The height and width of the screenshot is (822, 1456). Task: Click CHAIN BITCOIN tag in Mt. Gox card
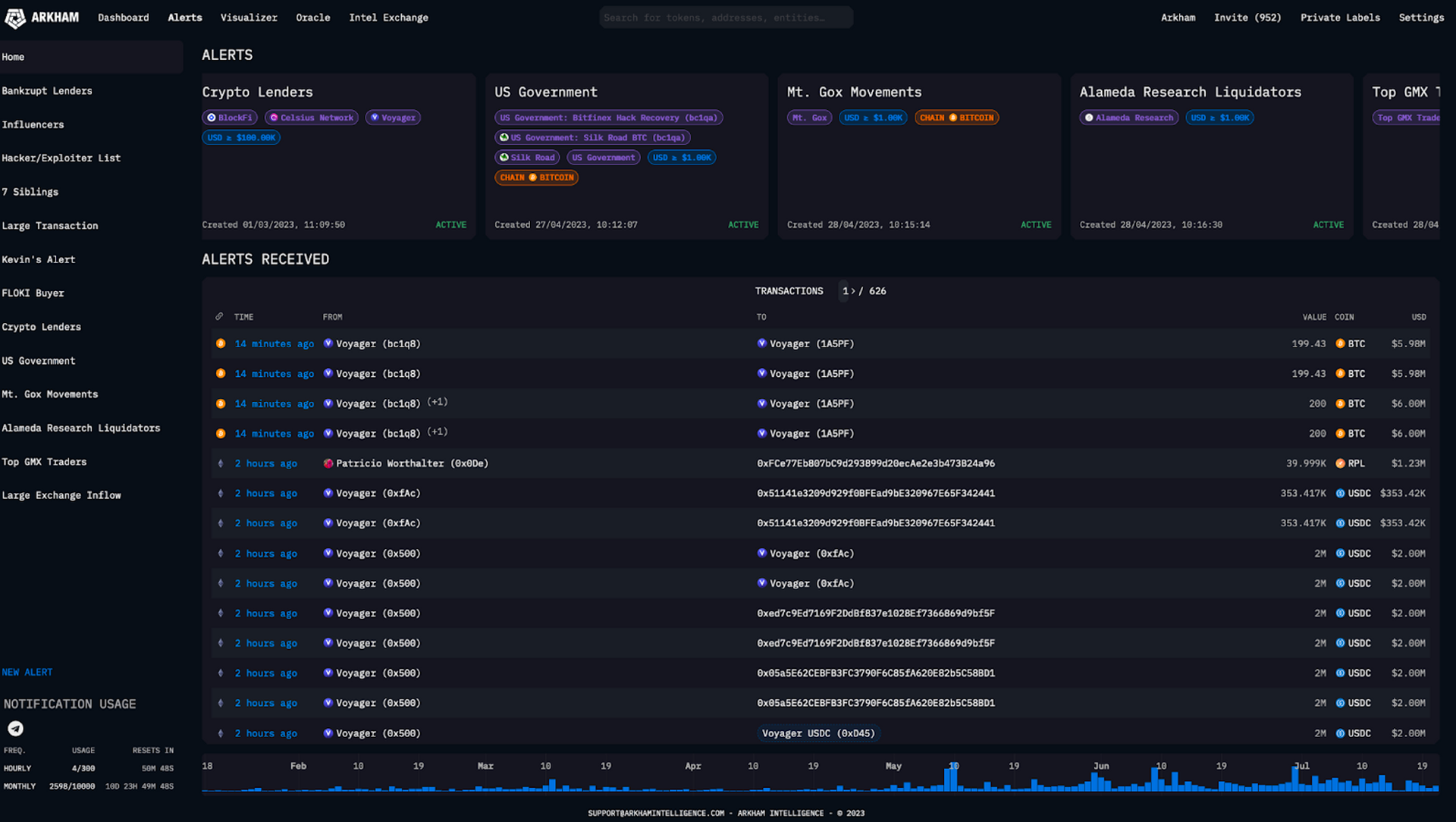coord(957,118)
